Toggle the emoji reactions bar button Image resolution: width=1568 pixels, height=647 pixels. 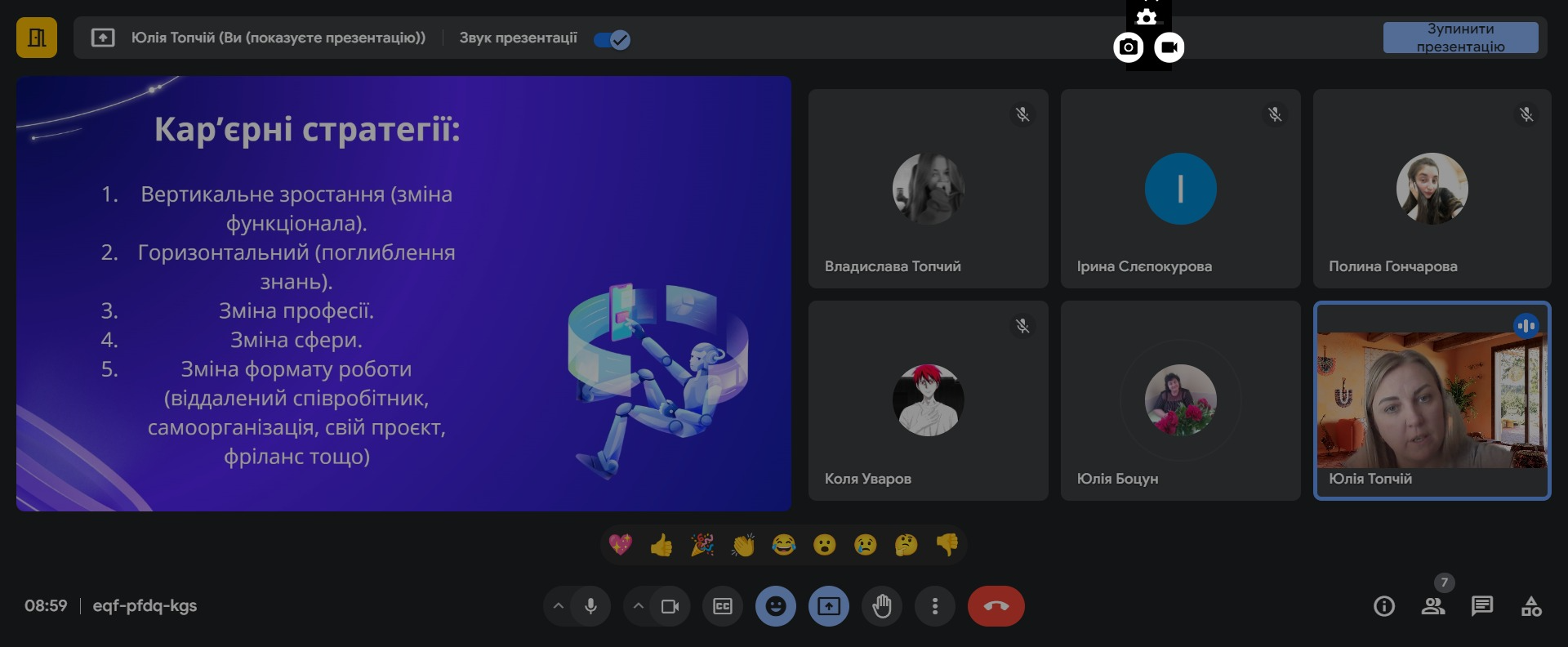[776, 606]
